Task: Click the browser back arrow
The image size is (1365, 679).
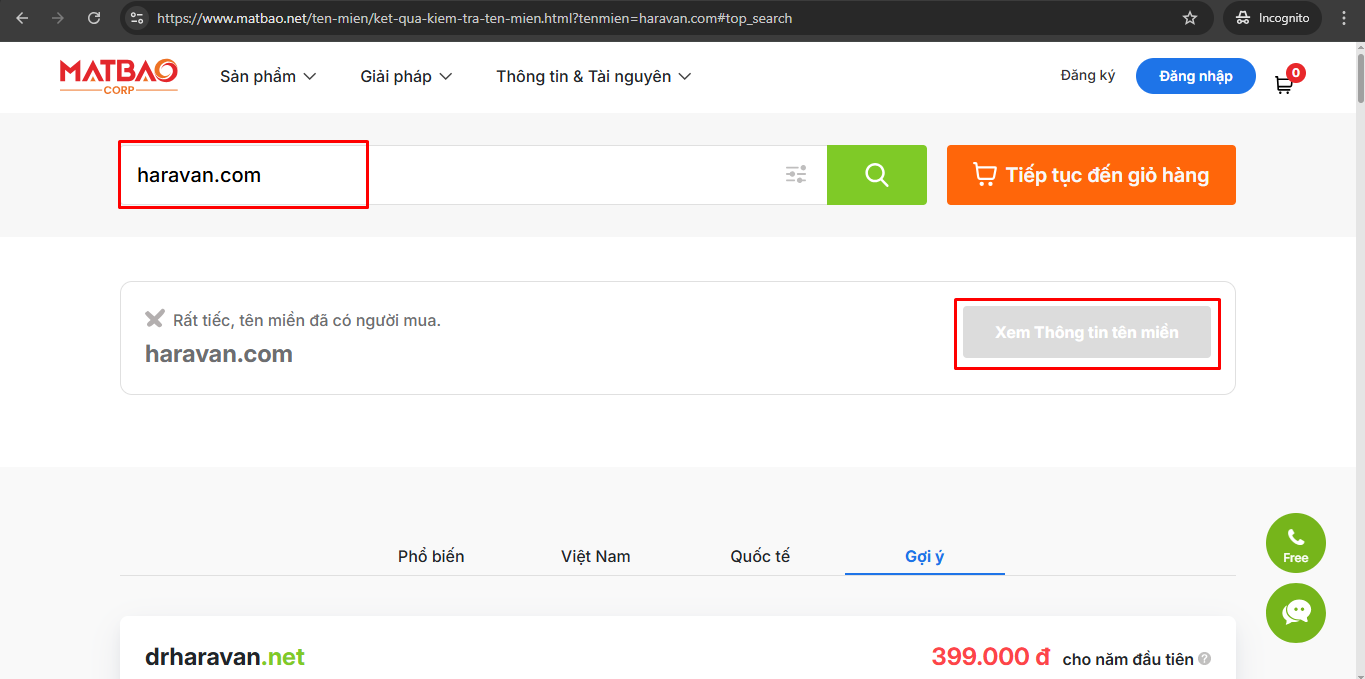Action: coord(22,18)
